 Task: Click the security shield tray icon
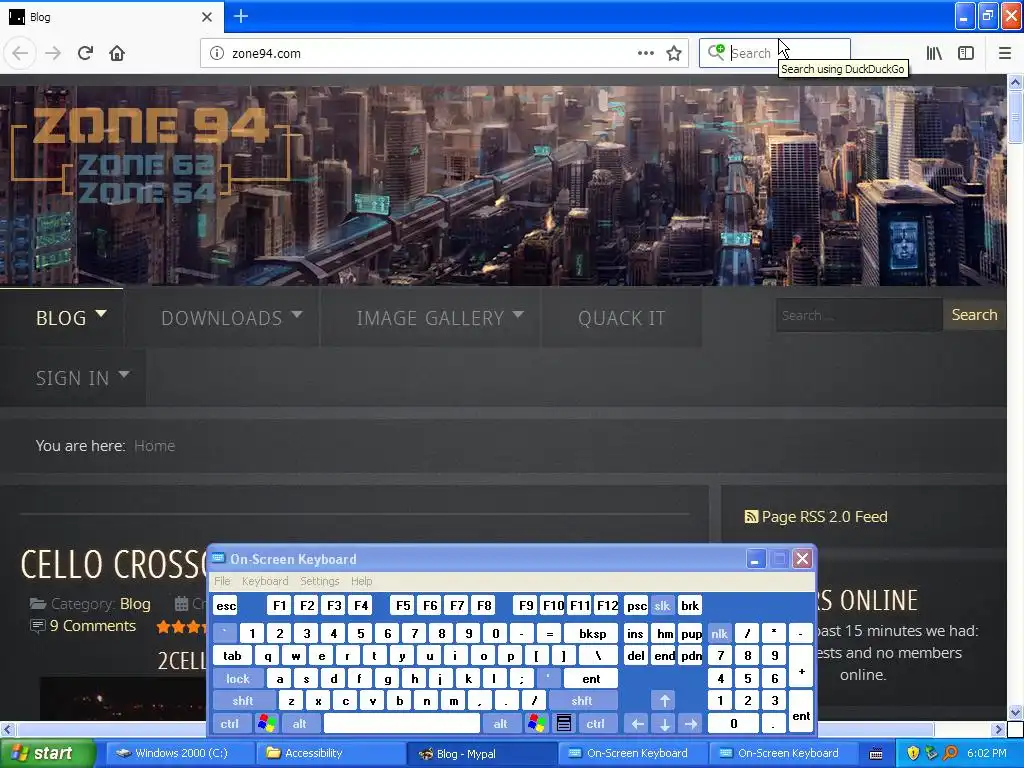(913, 753)
